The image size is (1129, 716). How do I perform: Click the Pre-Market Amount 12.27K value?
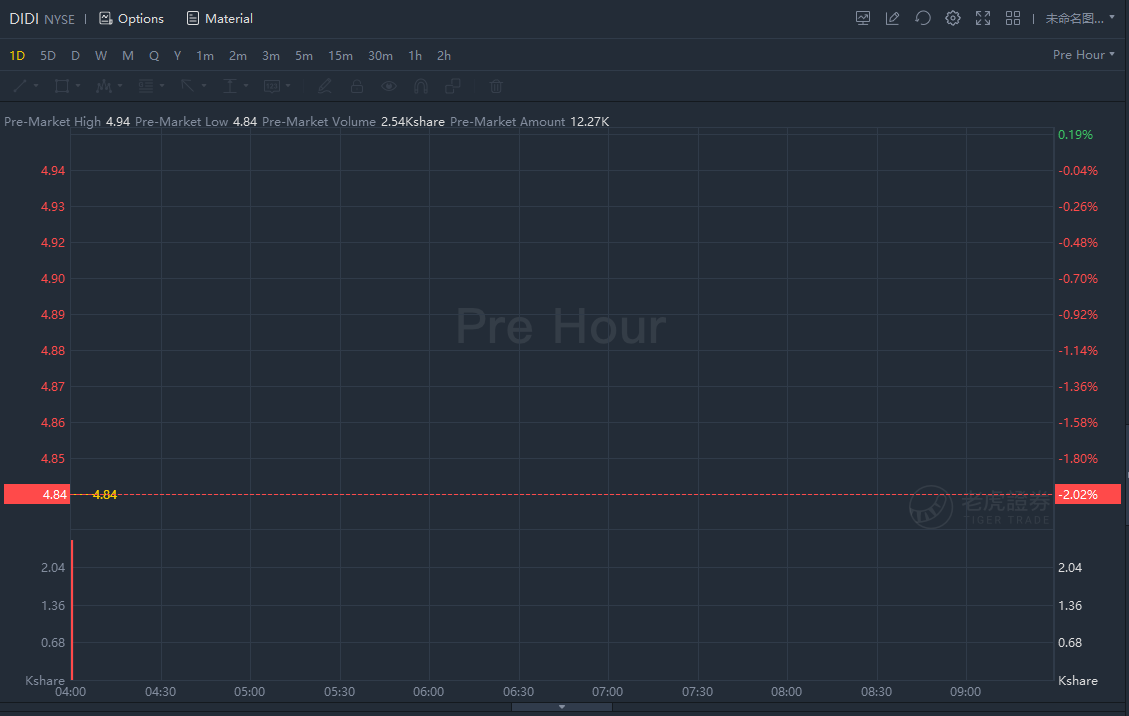(590, 122)
